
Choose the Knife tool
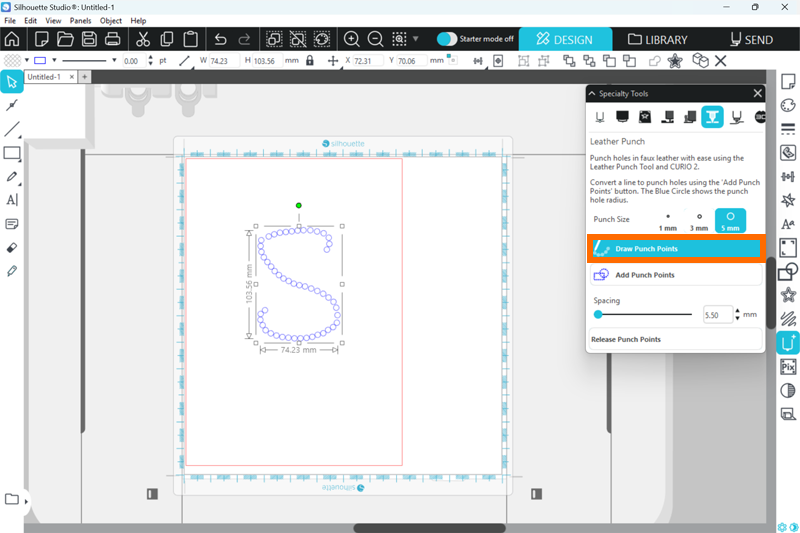coord(12,270)
